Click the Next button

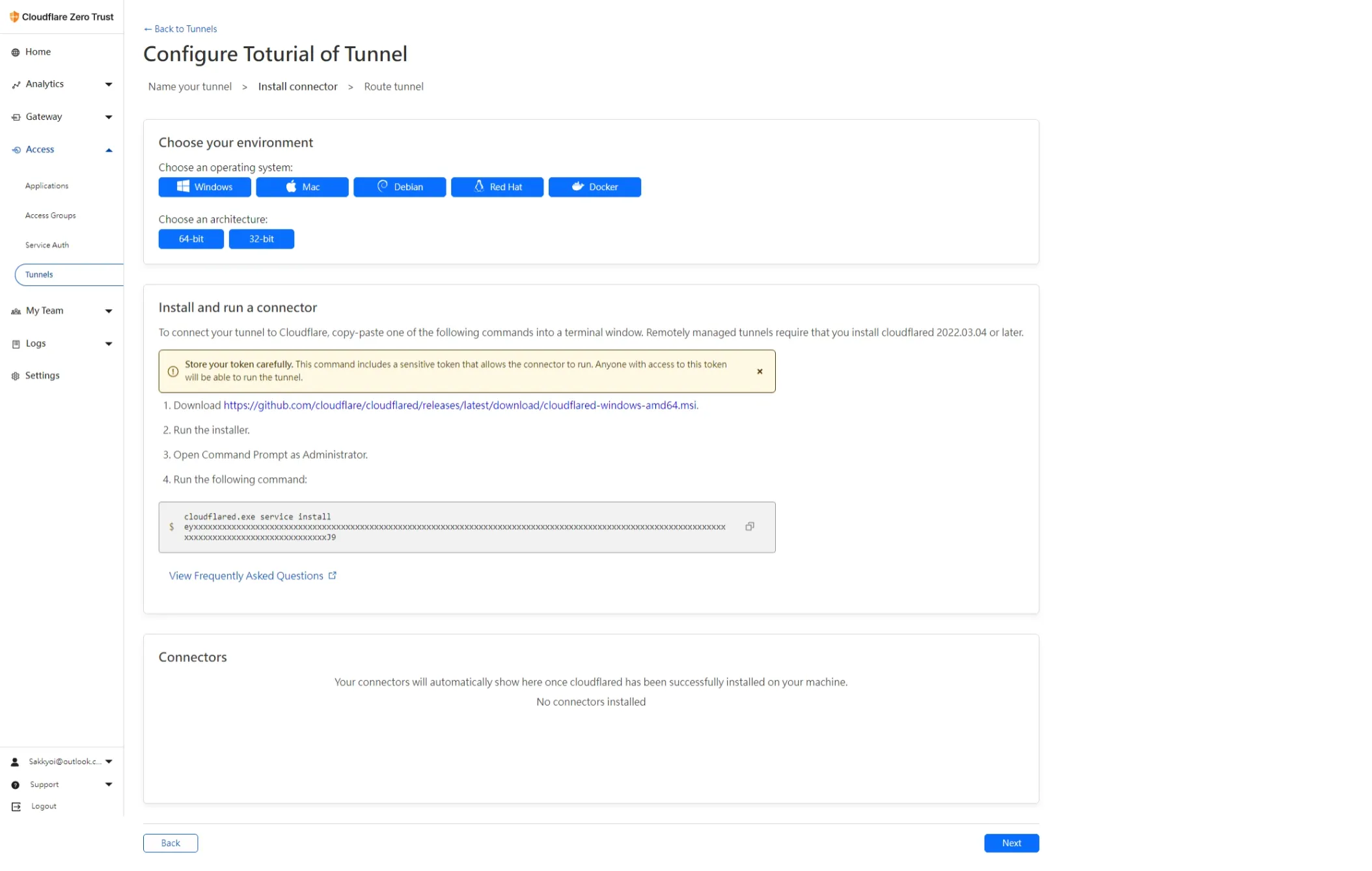(x=1011, y=843)
